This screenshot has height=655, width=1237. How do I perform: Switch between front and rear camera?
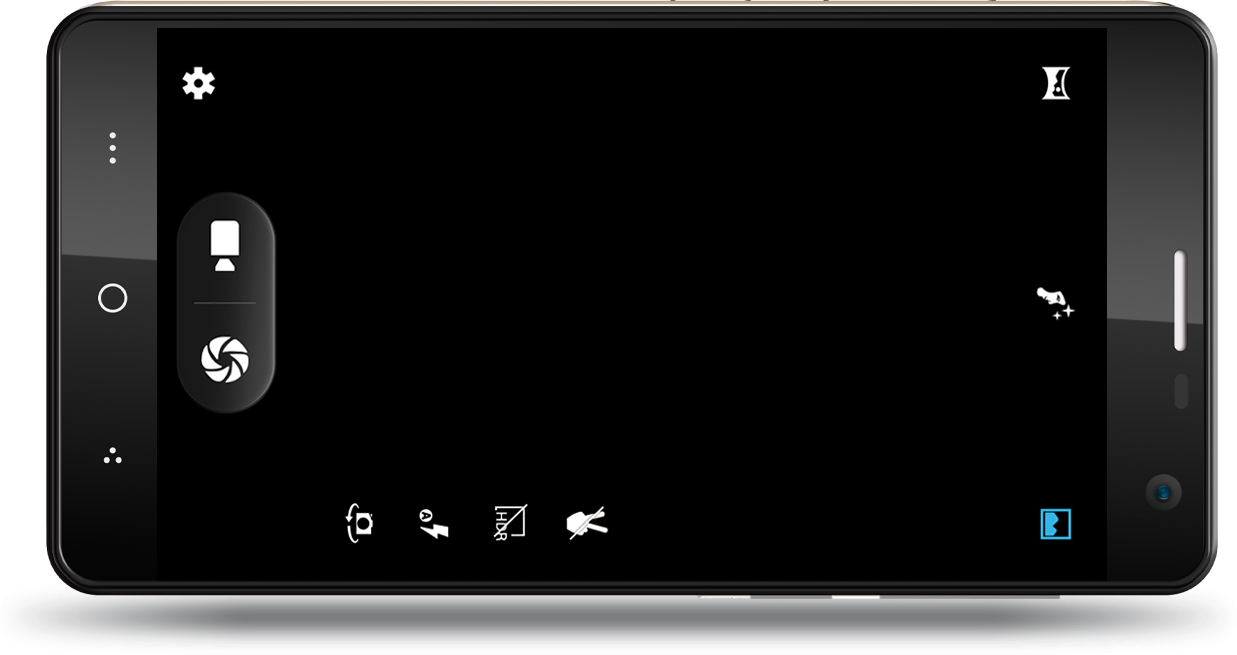coord(360,523)
